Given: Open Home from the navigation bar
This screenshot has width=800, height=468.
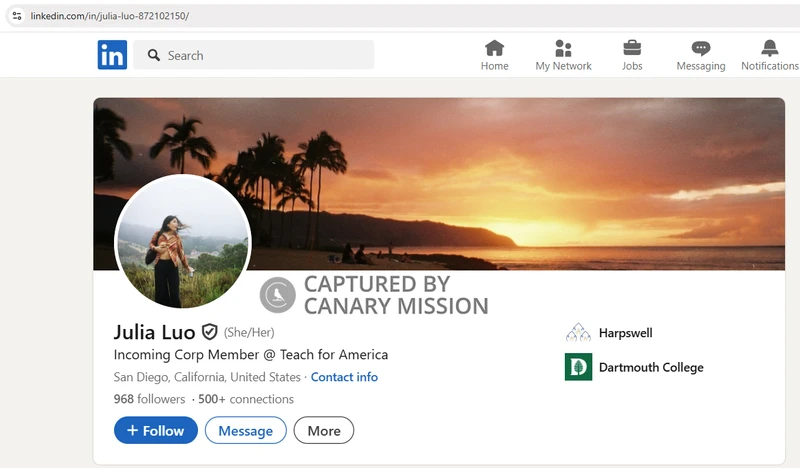Looking at the screenshot, I should pos(494,55).
